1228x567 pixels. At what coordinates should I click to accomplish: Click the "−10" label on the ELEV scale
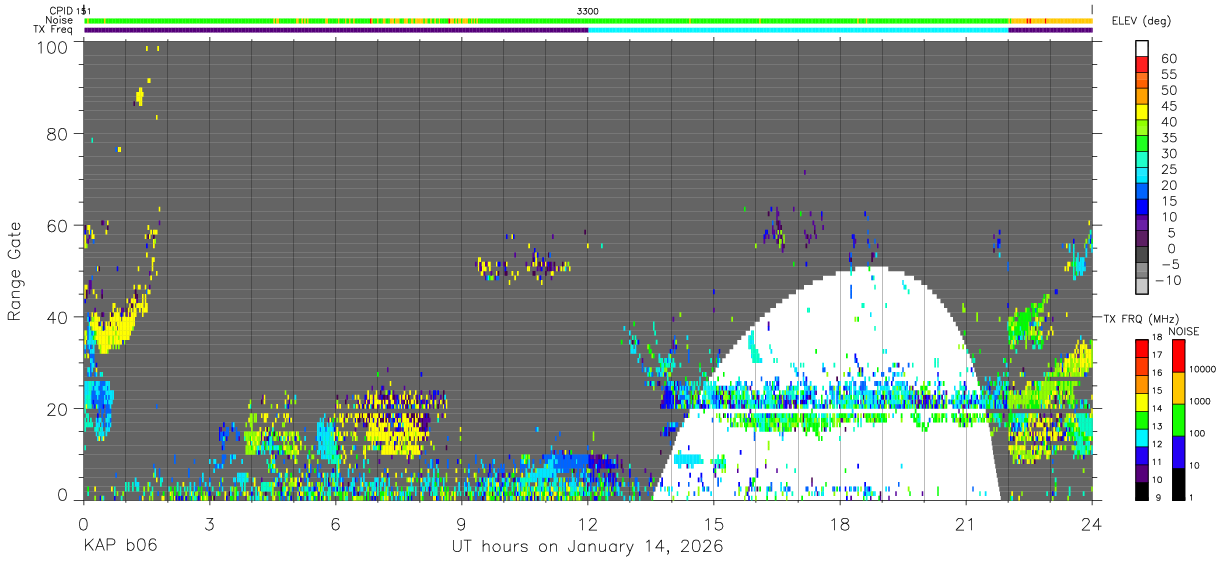1166,279
